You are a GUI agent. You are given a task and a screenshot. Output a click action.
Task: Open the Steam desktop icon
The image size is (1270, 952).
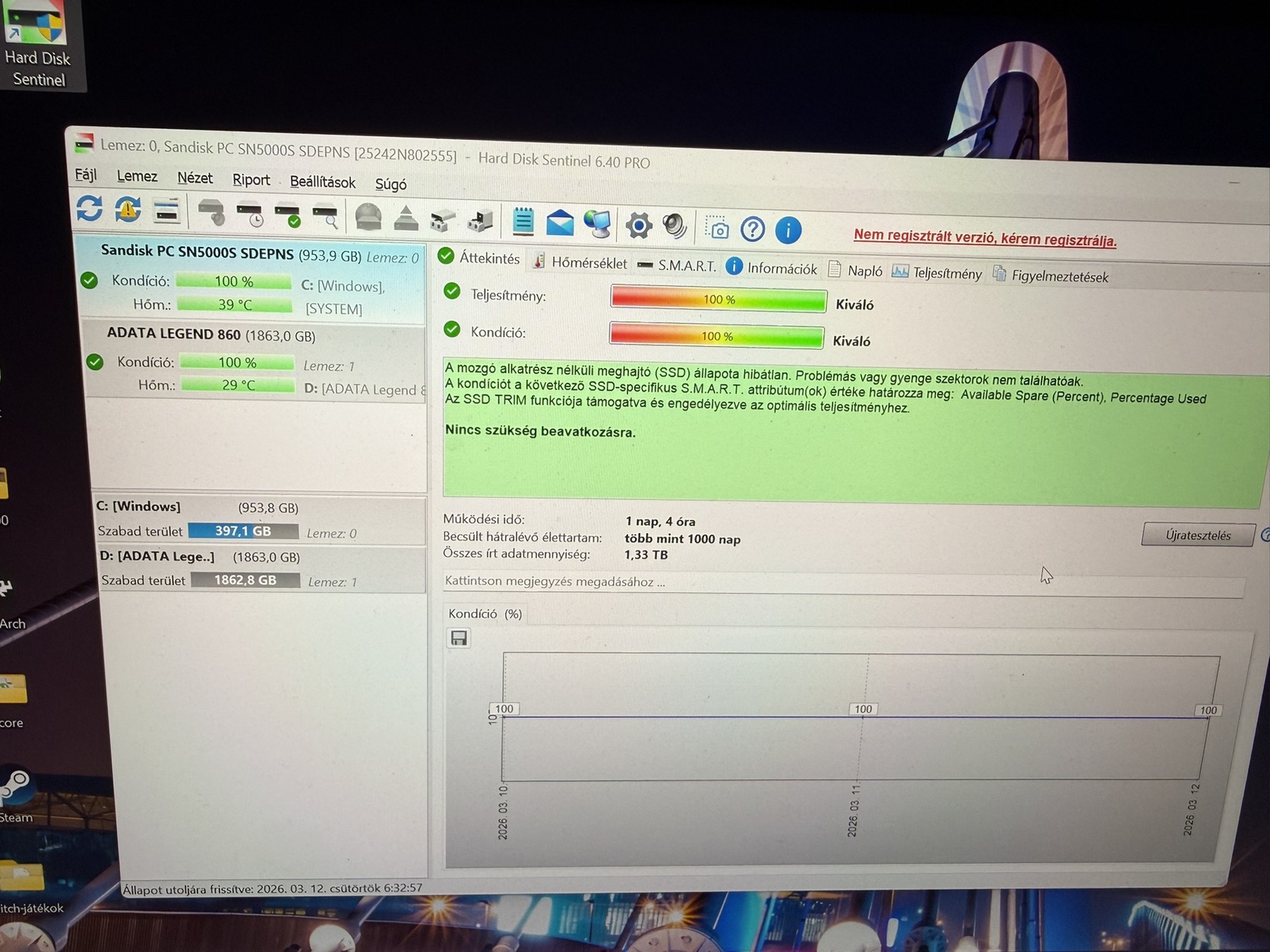(x=16, y=797)
